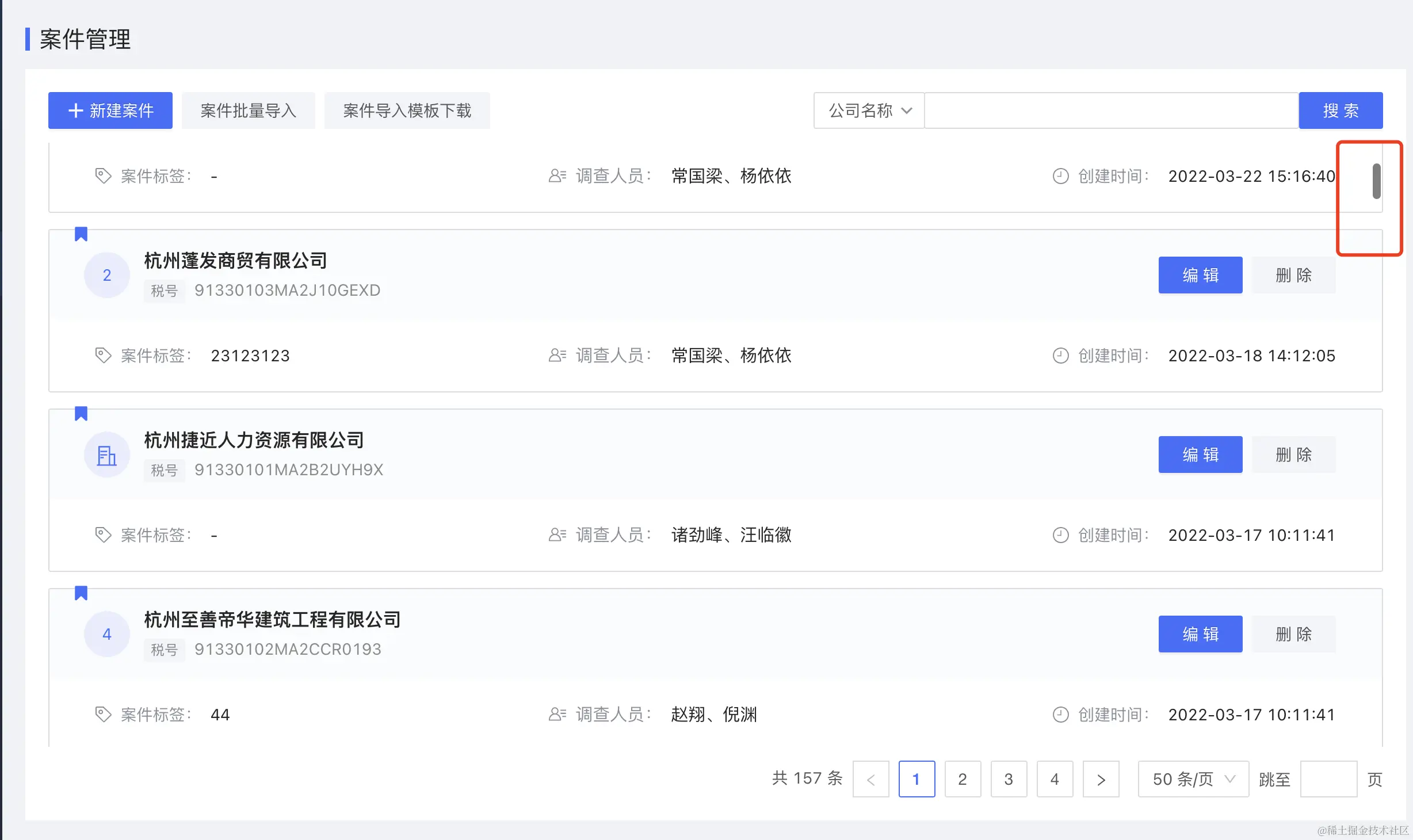Click the building avatar icon for 杭州捷近人力资源有限公司
The height and width of the screenshot is (840, 1413).
coord(107,455)
